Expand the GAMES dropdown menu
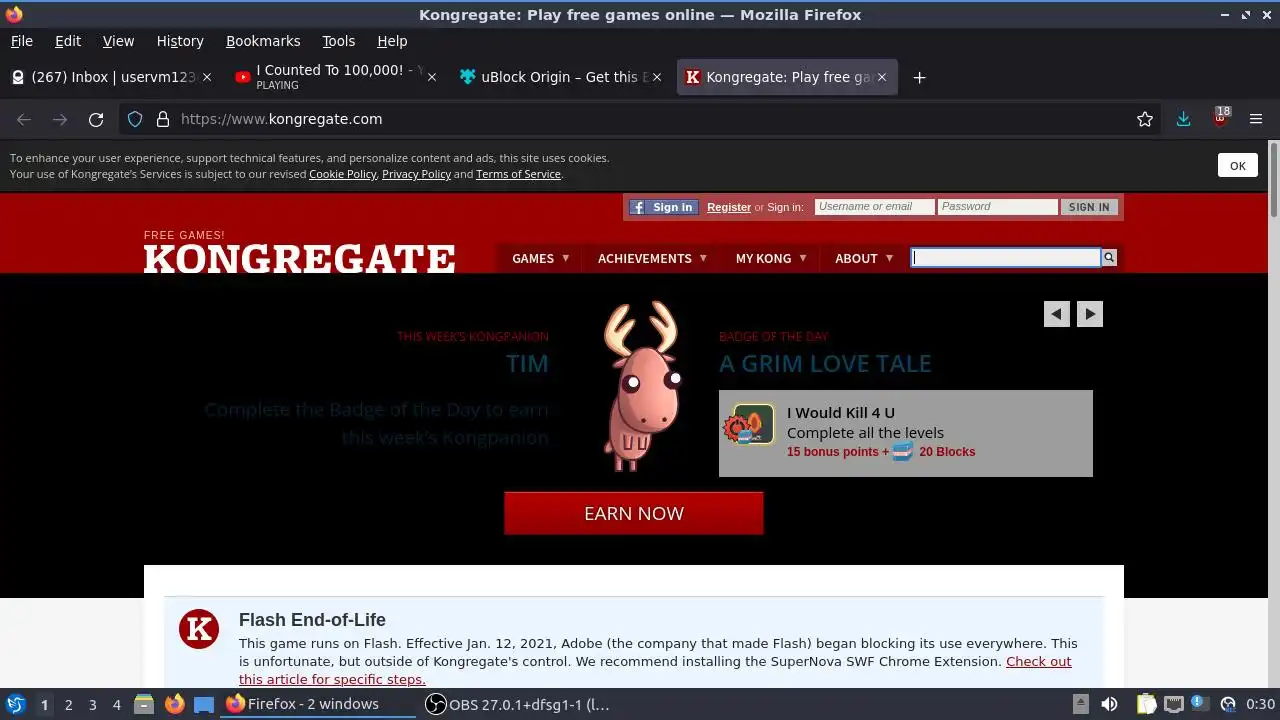The image size is (1280, 720). (x=541, y=258)
